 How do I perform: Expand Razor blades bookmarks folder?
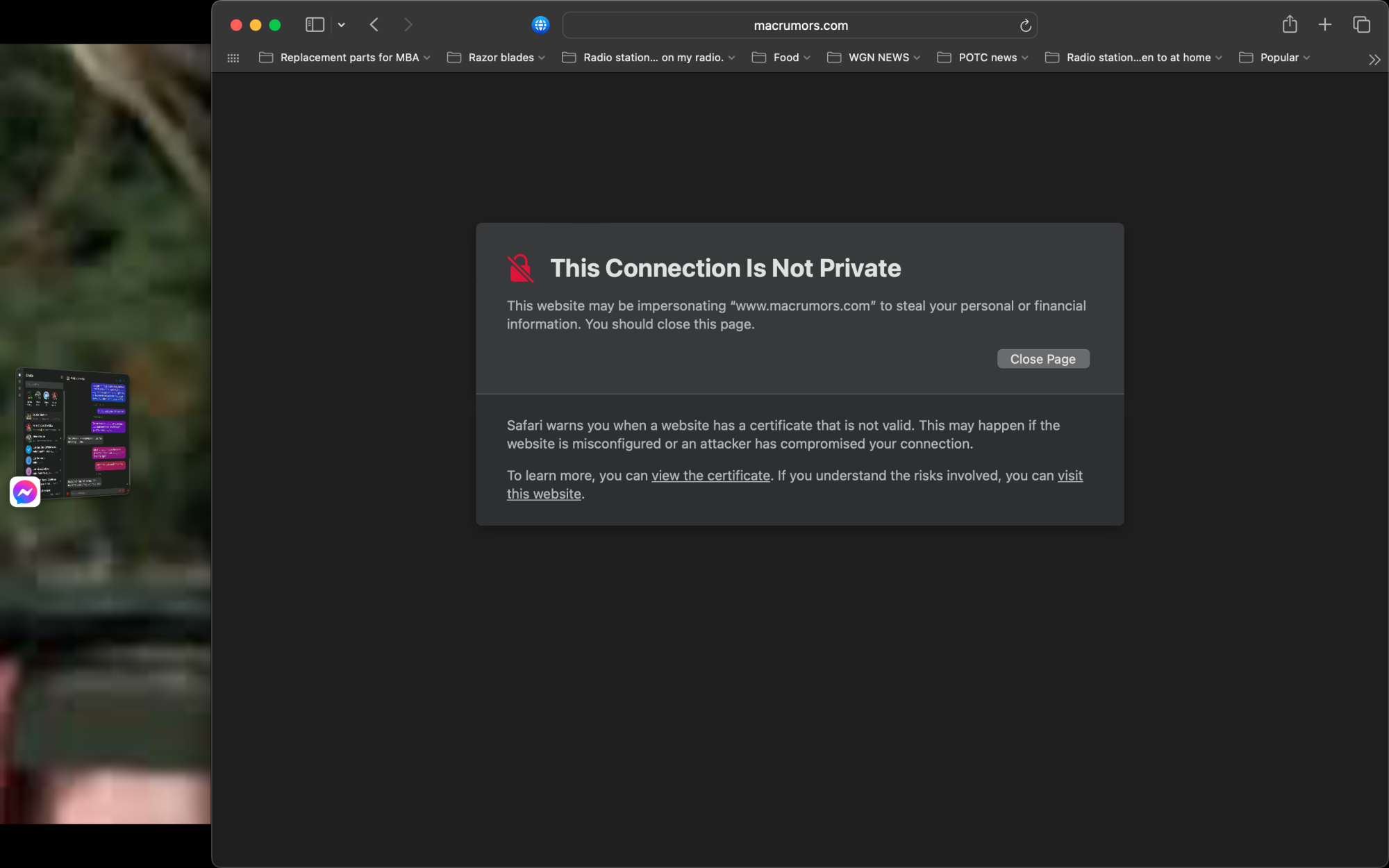[x=496, y=58]
